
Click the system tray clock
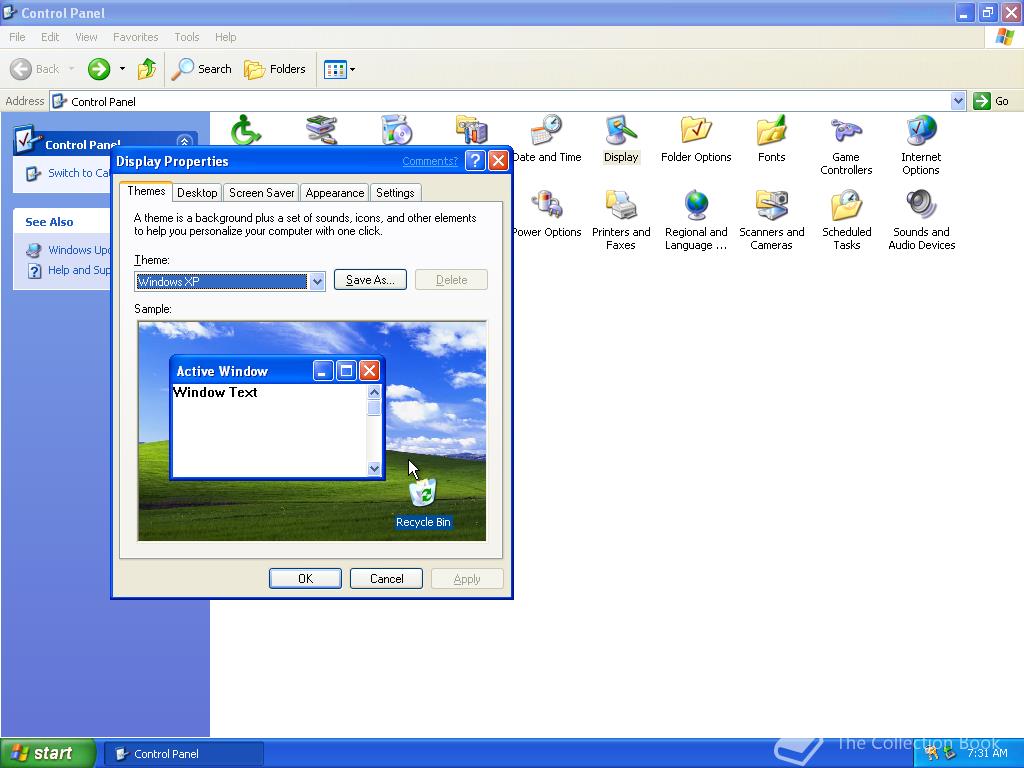point(987,753)
